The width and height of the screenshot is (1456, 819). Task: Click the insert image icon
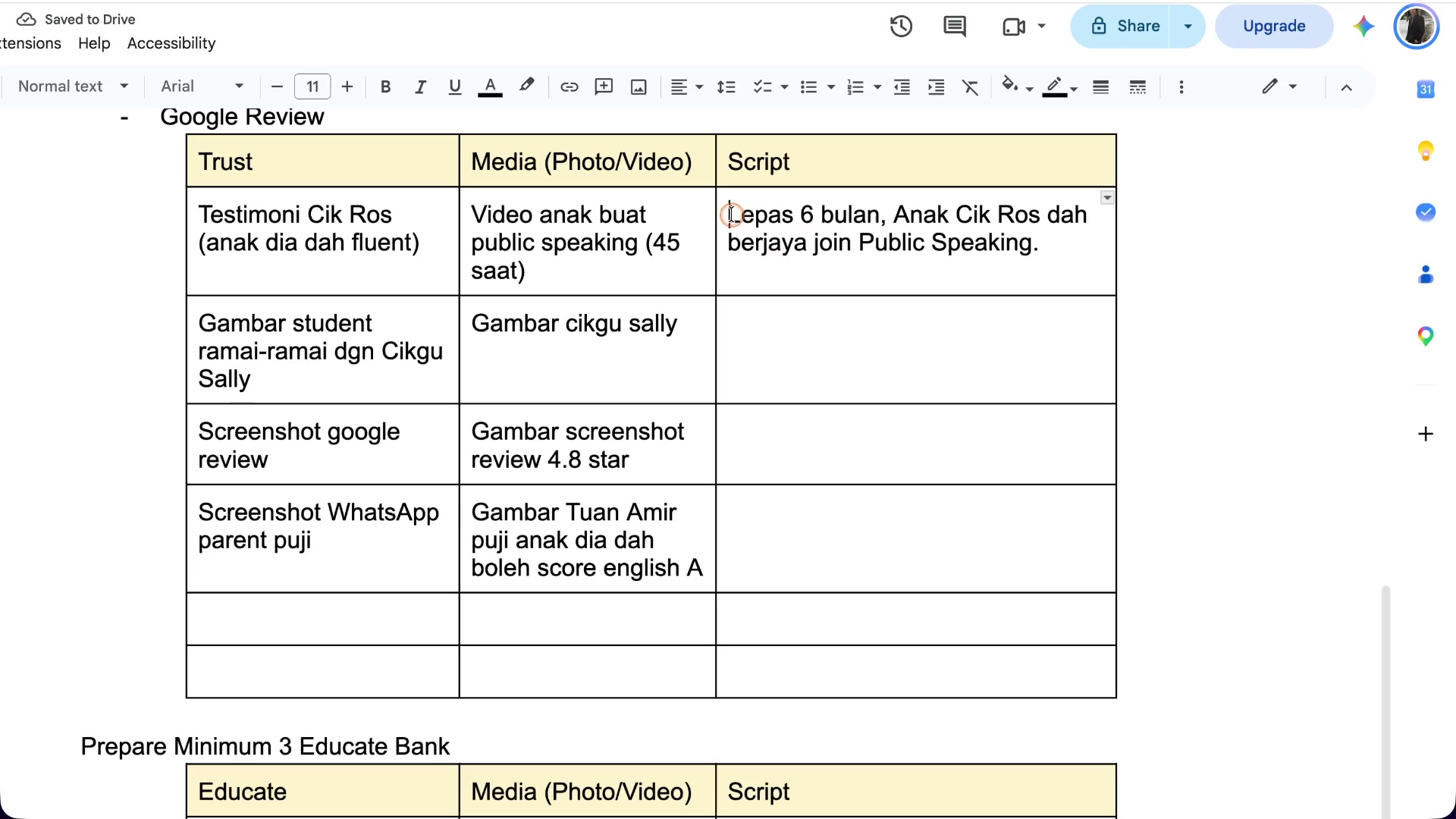pyautogui.click(x=639, y=87)
